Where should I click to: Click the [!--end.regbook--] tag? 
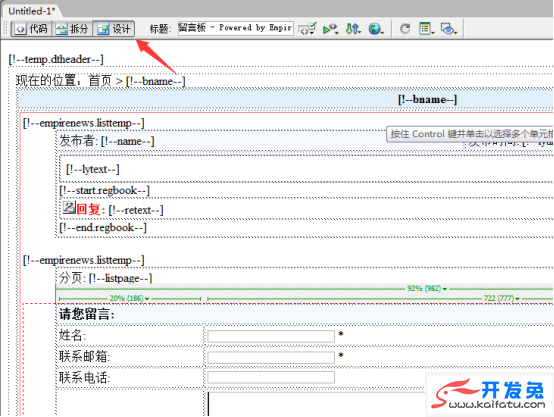pos(103,228)
